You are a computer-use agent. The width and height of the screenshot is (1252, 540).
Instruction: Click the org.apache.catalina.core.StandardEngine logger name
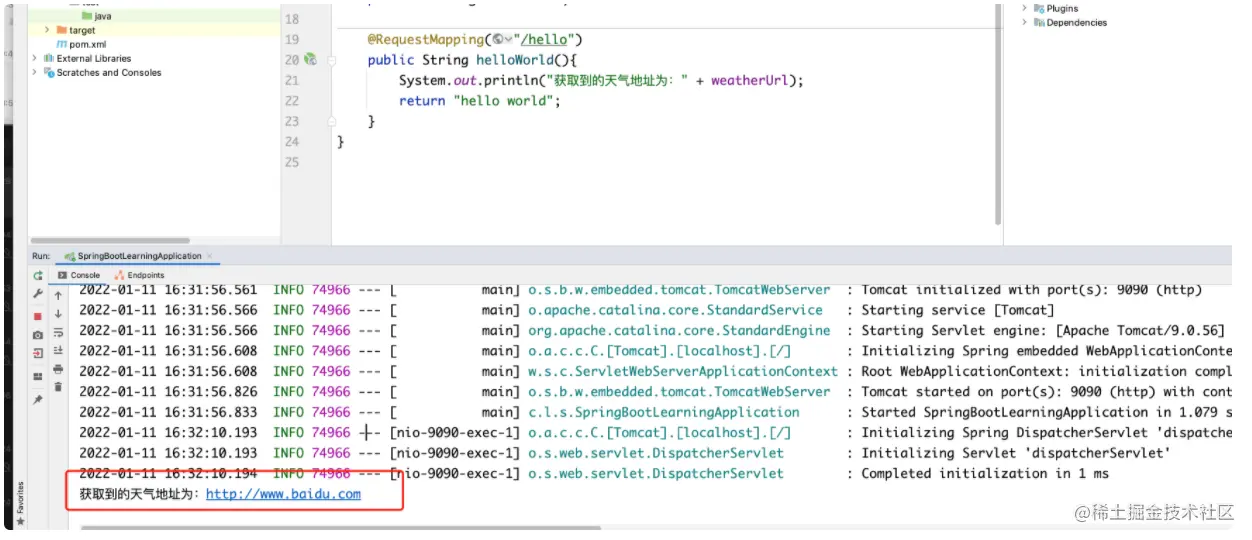679,331
